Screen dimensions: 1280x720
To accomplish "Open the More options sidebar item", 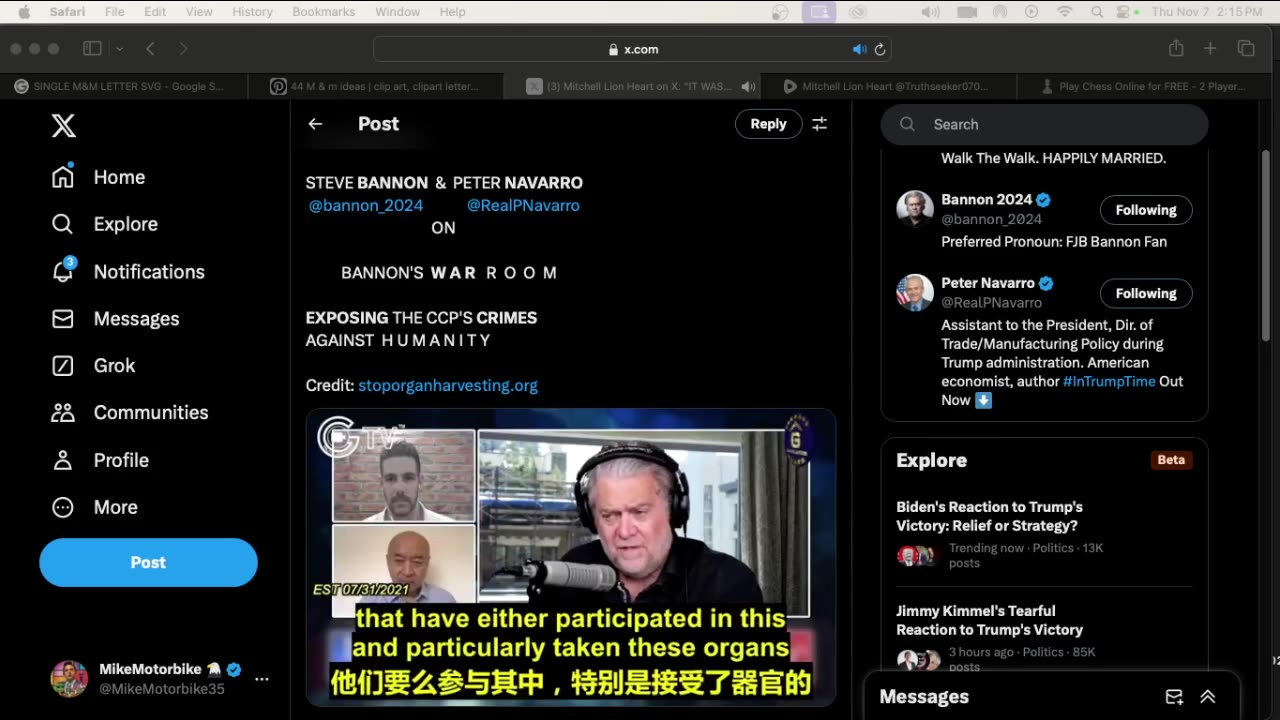I will pyautogui.click(x=94, y=507).
